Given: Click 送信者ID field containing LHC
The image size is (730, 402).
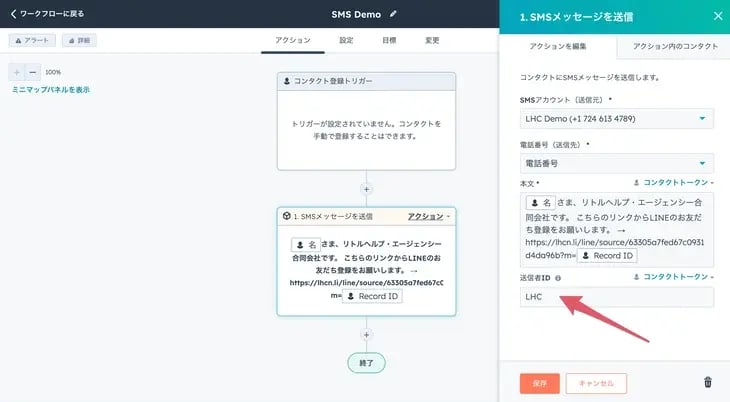Looking at the screenshot, I should pos(616,297).
